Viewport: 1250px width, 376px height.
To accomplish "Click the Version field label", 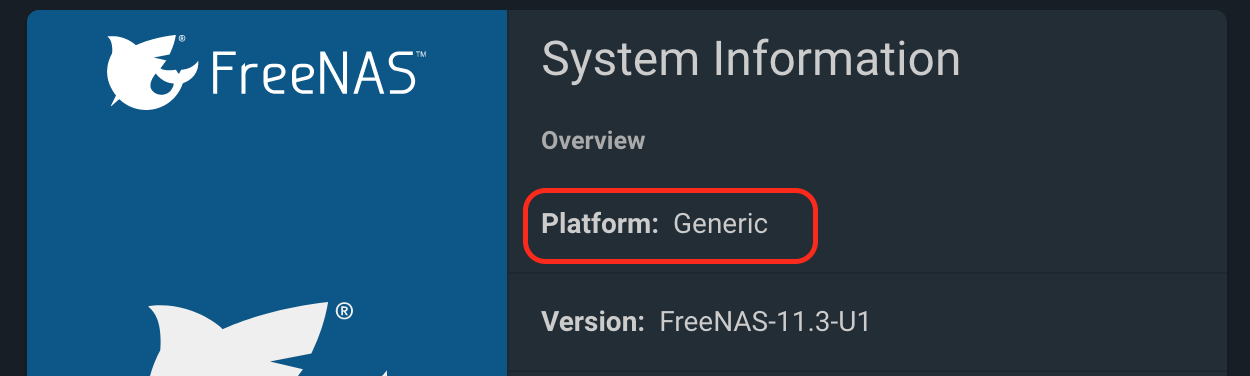I will [x=593, y=322].
